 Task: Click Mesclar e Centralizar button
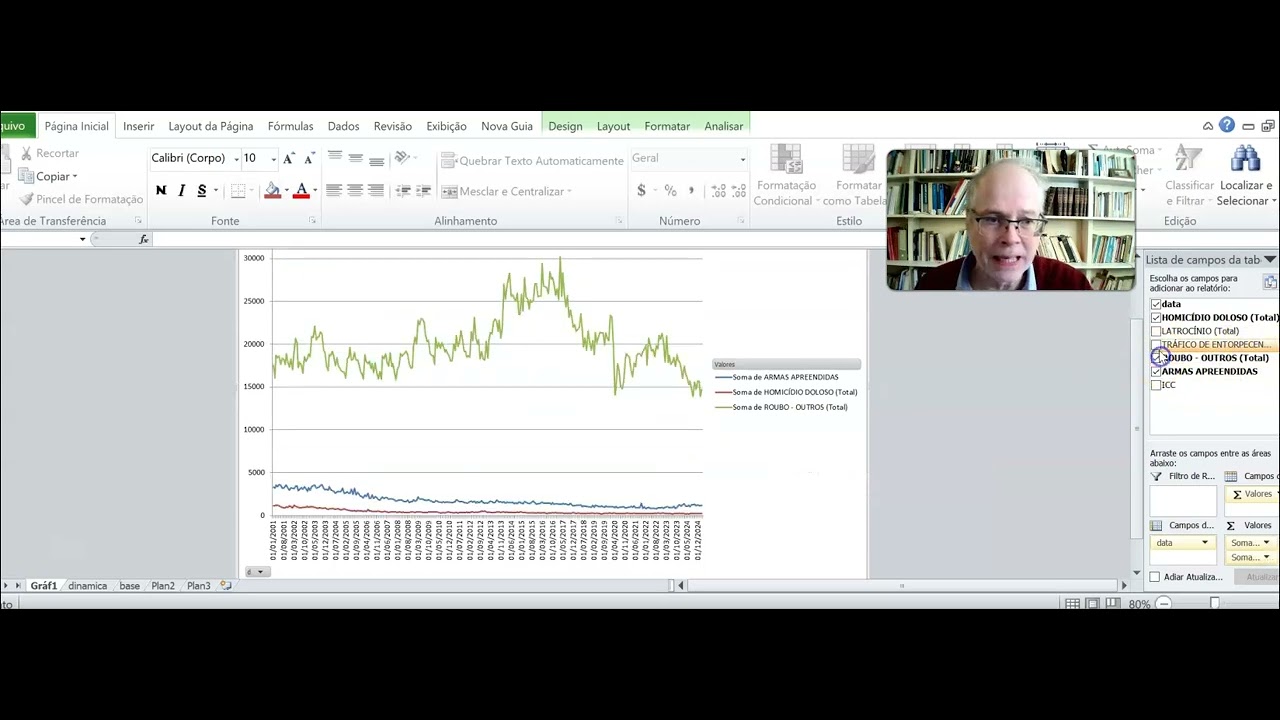coord(506,191)
